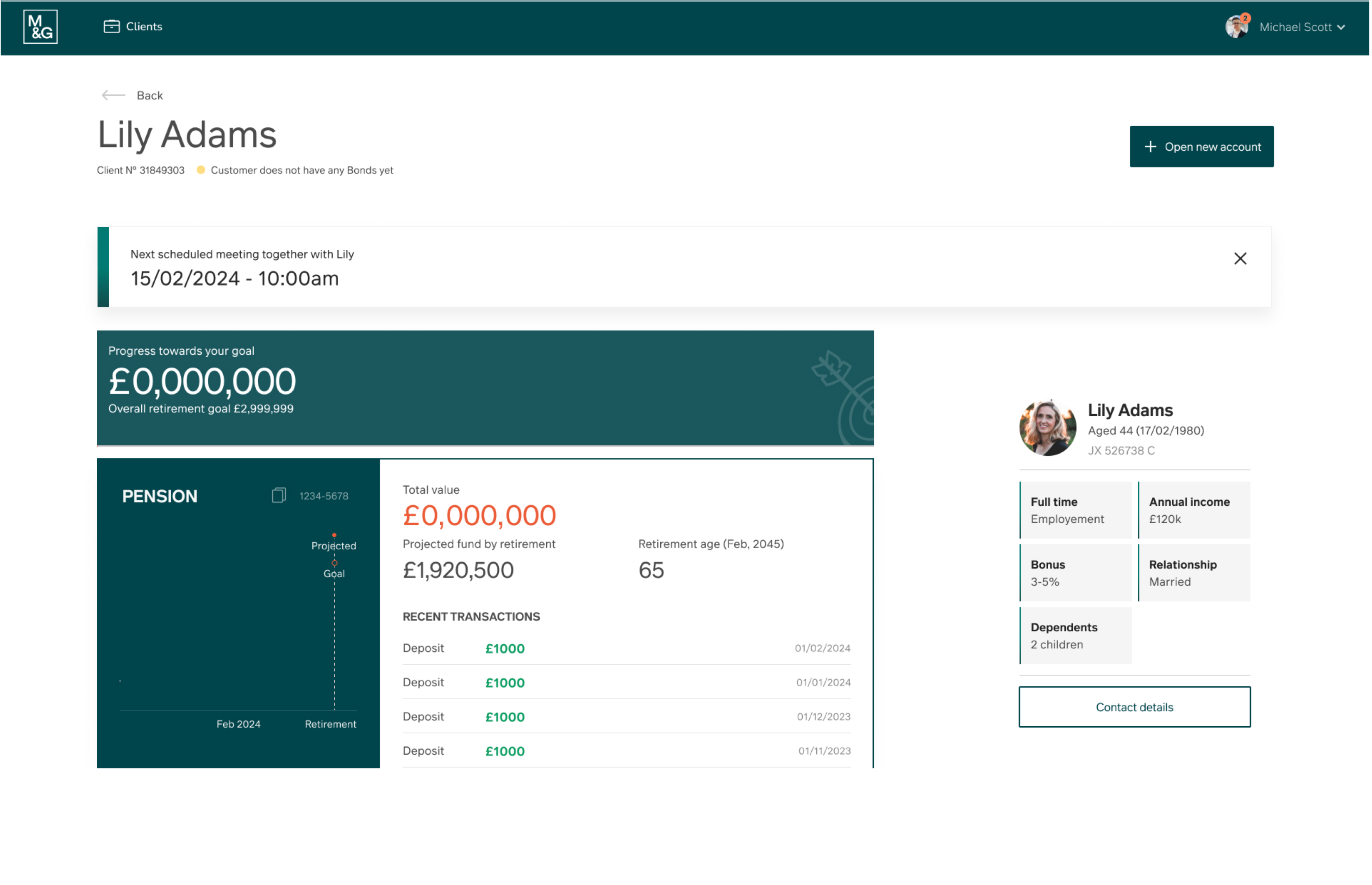Open the deposit dated 01/11/2023
Viewport: 1372px width, 885px height.
[x=627, y=751]
